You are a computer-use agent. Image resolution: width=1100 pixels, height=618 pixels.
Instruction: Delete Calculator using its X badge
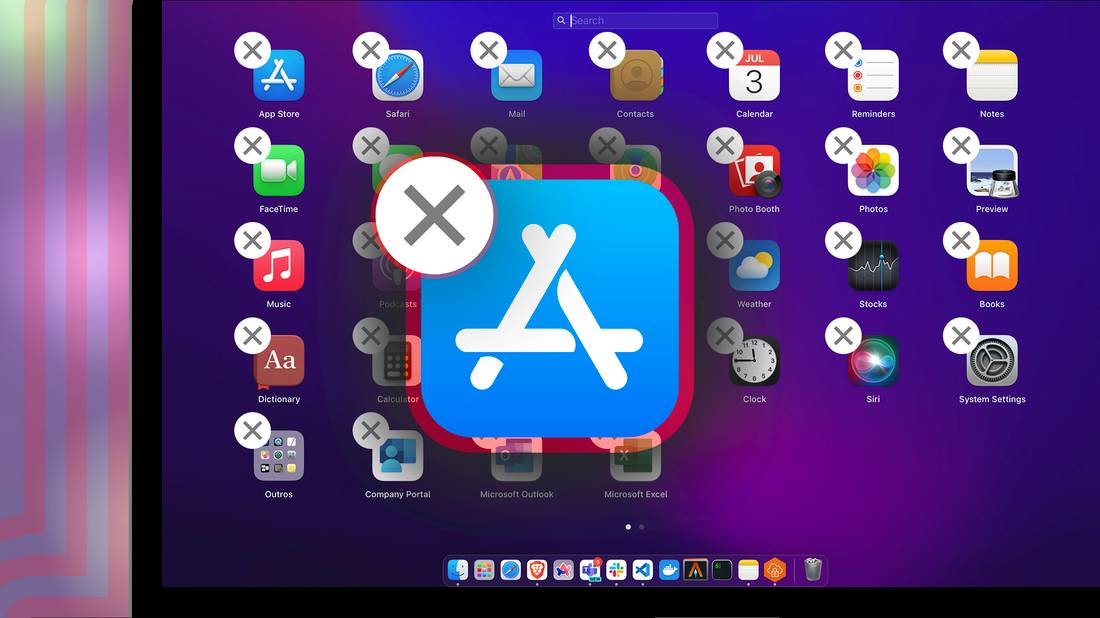tap(371, 336)
